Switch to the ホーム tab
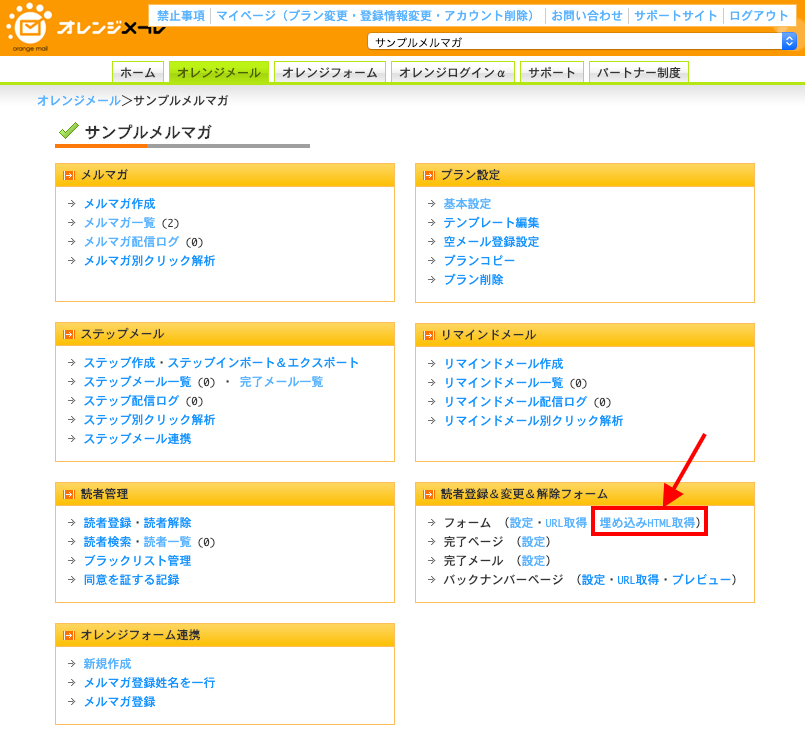 click(138, 72)
